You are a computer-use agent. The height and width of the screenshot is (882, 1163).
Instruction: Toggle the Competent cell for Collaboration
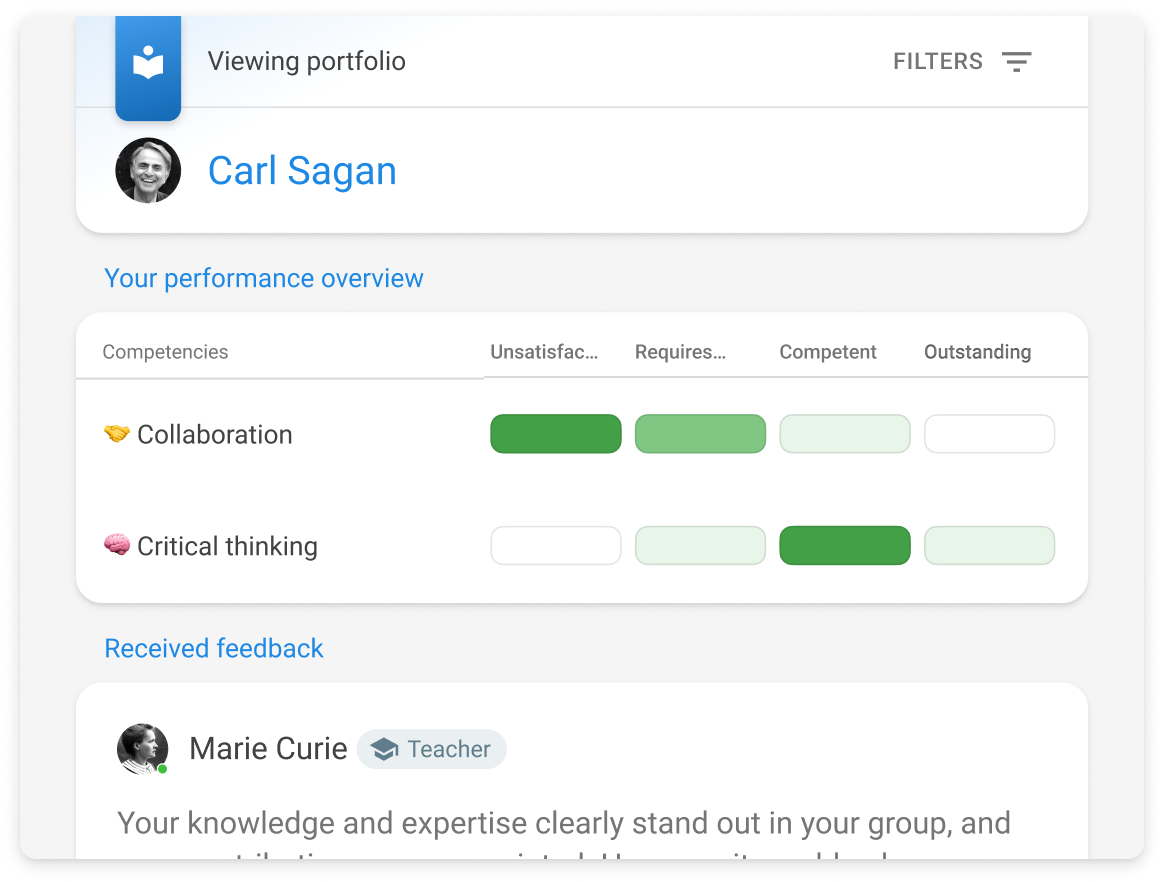845,433
